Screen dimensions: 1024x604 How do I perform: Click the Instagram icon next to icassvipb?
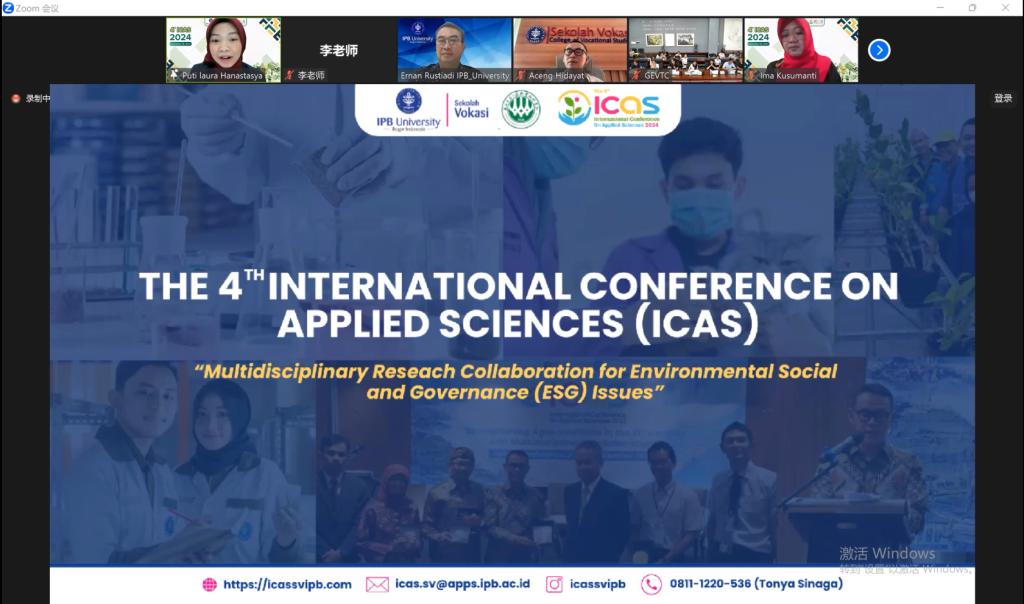pos(554,585)
